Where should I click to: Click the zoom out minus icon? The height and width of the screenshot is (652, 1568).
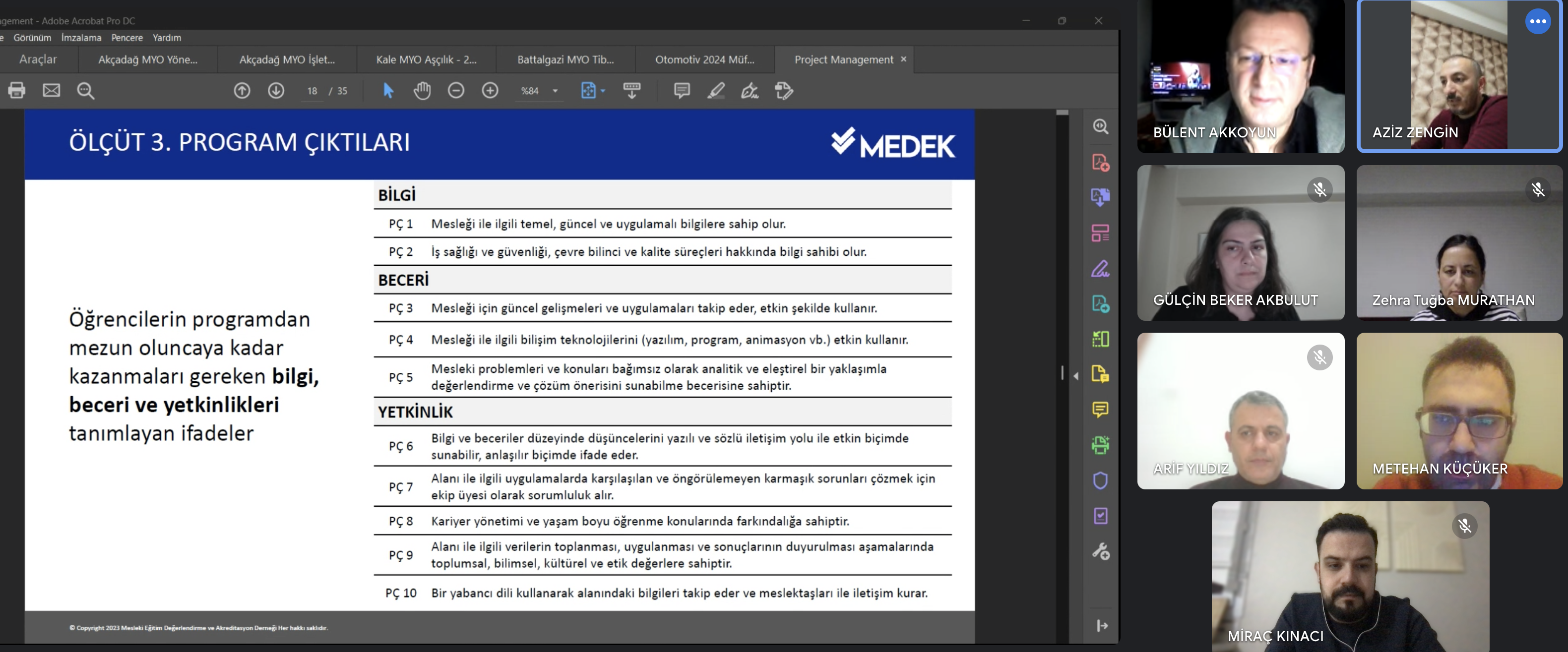coord(456,91)
